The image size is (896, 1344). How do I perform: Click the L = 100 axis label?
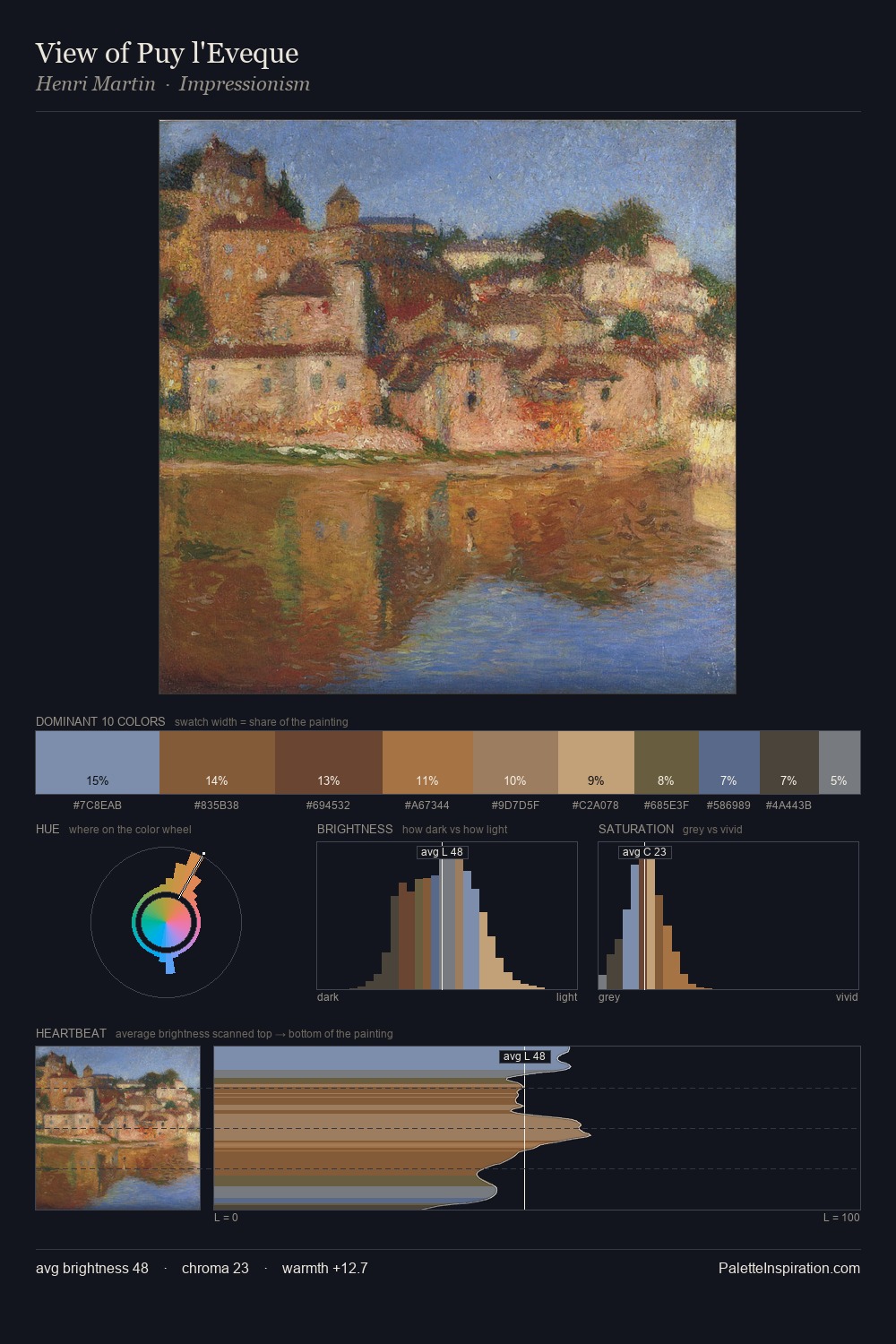click(x=842, y=1218)
